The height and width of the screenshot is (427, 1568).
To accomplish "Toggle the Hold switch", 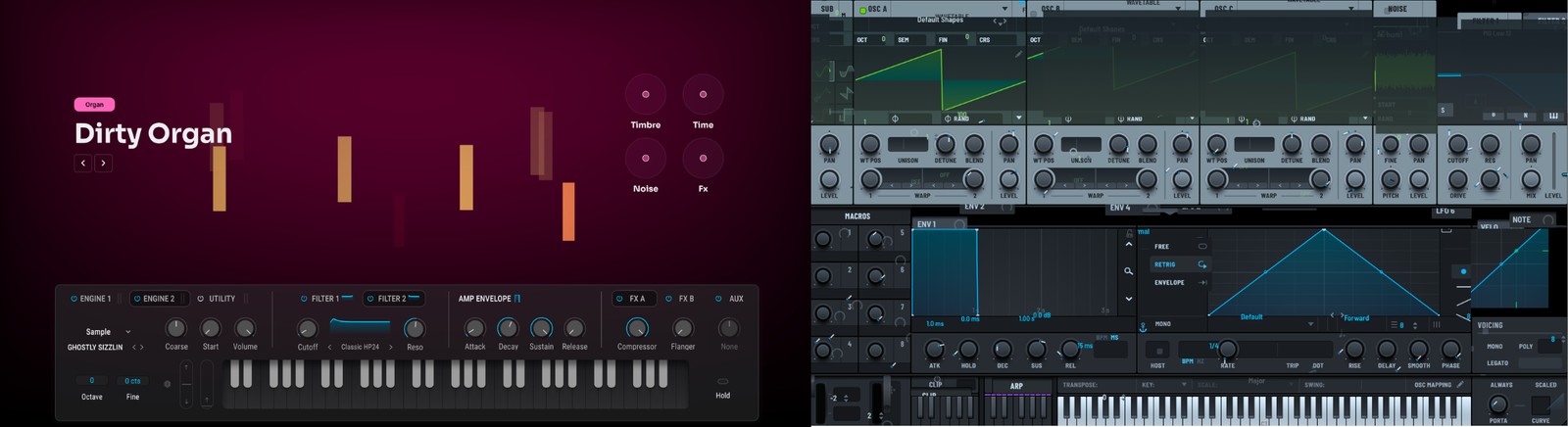I will (722, 381).
